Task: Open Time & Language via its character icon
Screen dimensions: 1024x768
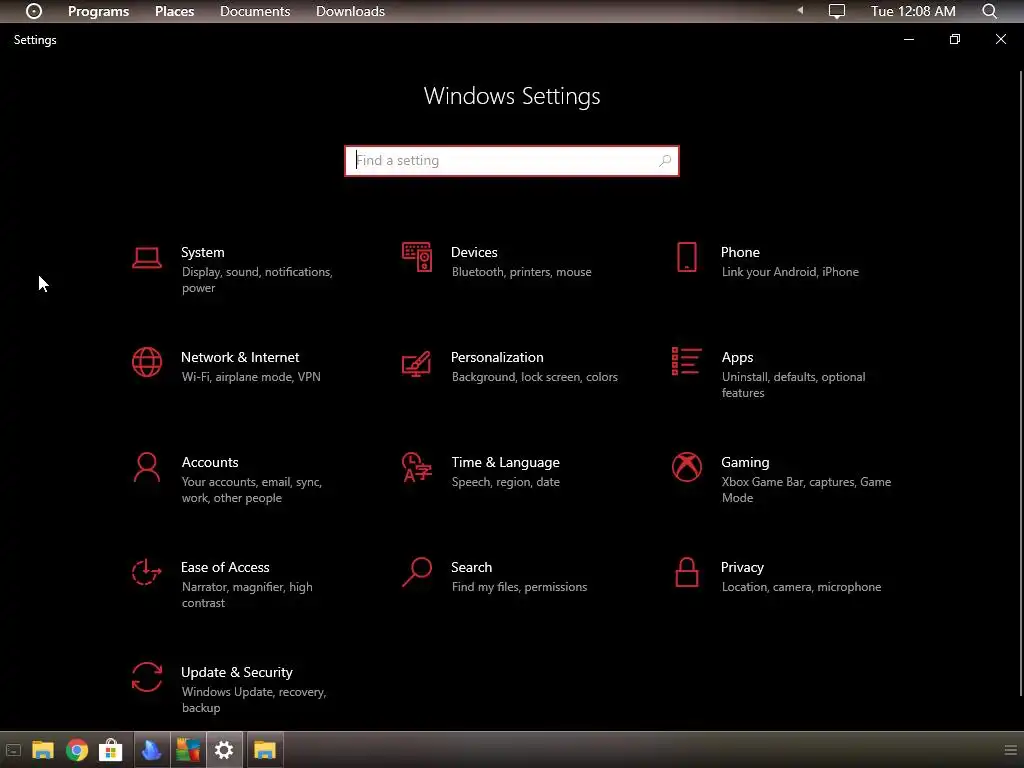Action: point(417,468)
